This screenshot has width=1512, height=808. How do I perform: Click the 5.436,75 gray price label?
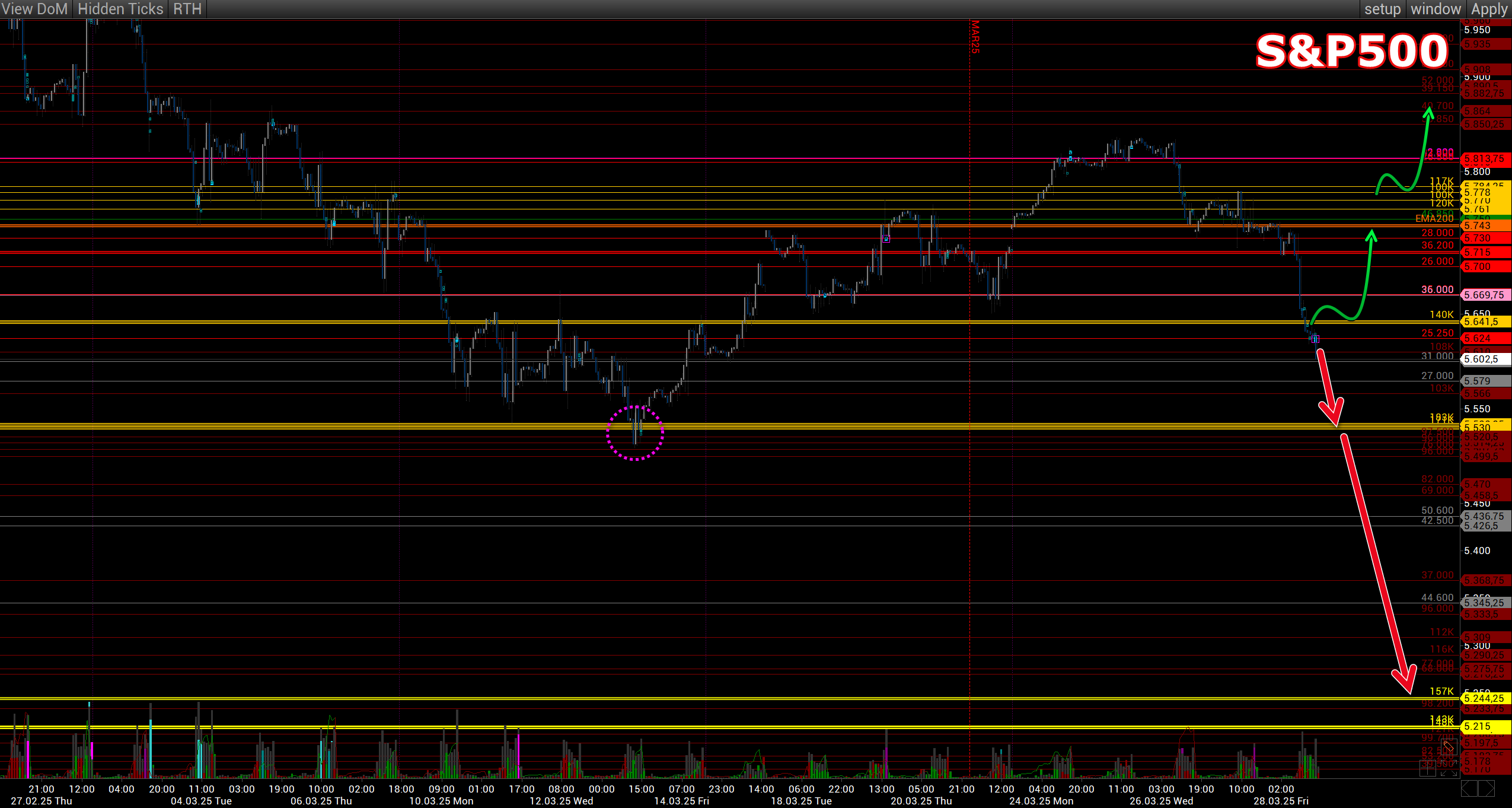tap(1486, 516)
